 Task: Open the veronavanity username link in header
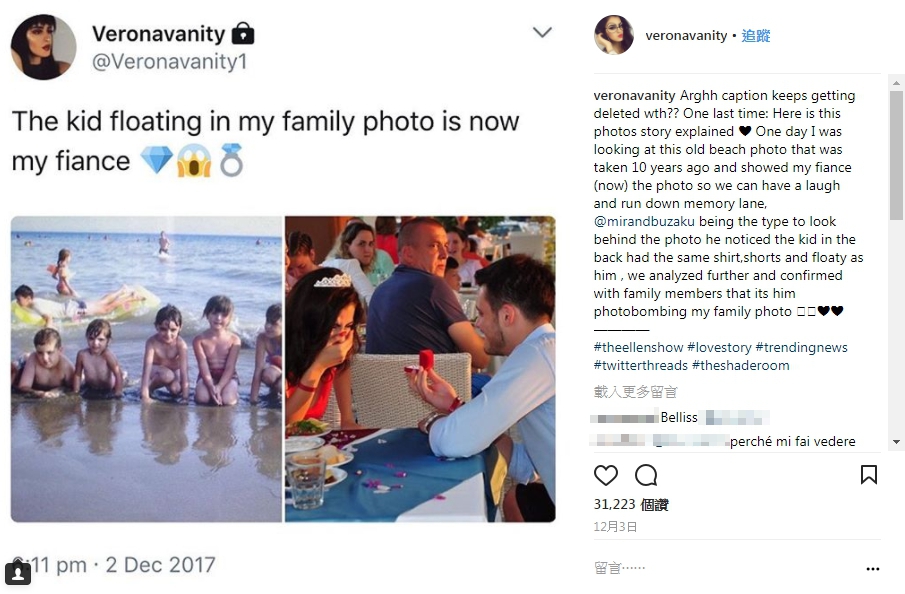(x=686, y=36)
